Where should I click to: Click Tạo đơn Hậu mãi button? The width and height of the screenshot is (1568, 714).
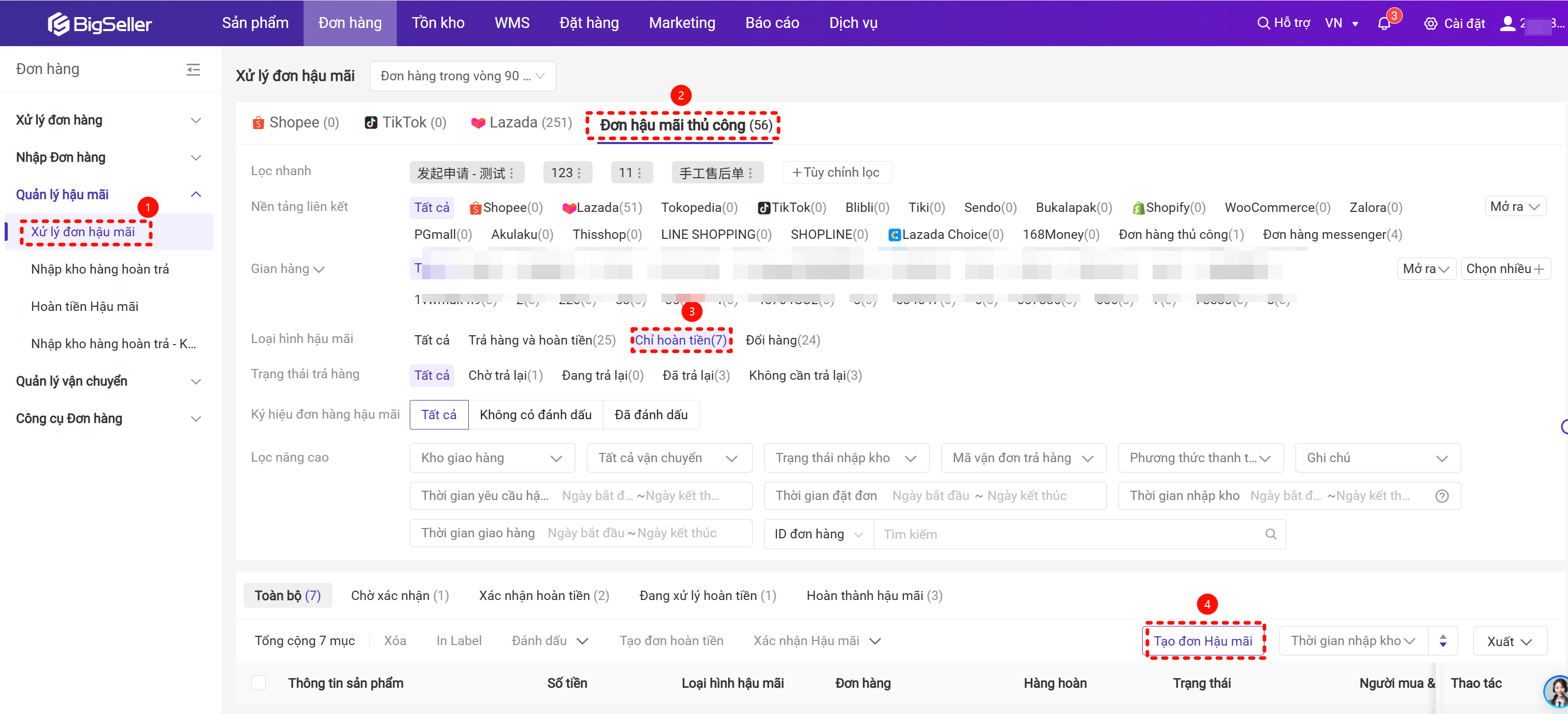1203,641
